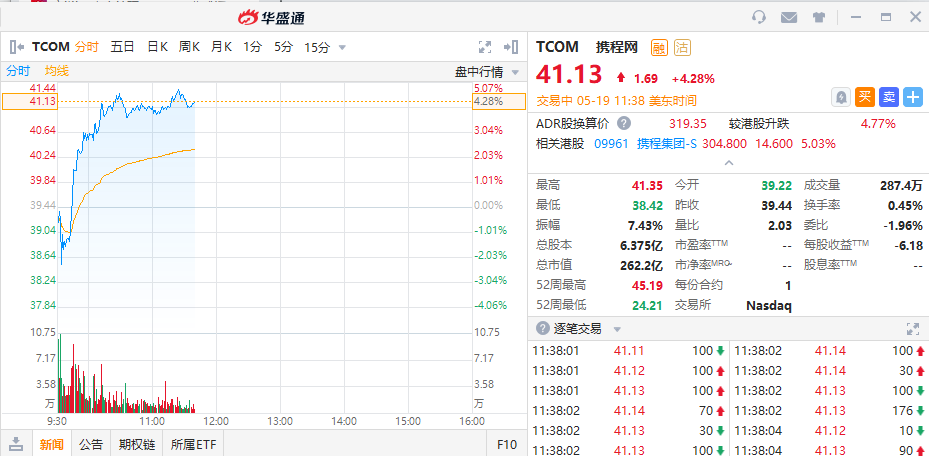This screenshot has height=456, width=929.
Task: Collapse left panel icon beside TCOM
Action: tap(17, 47)
